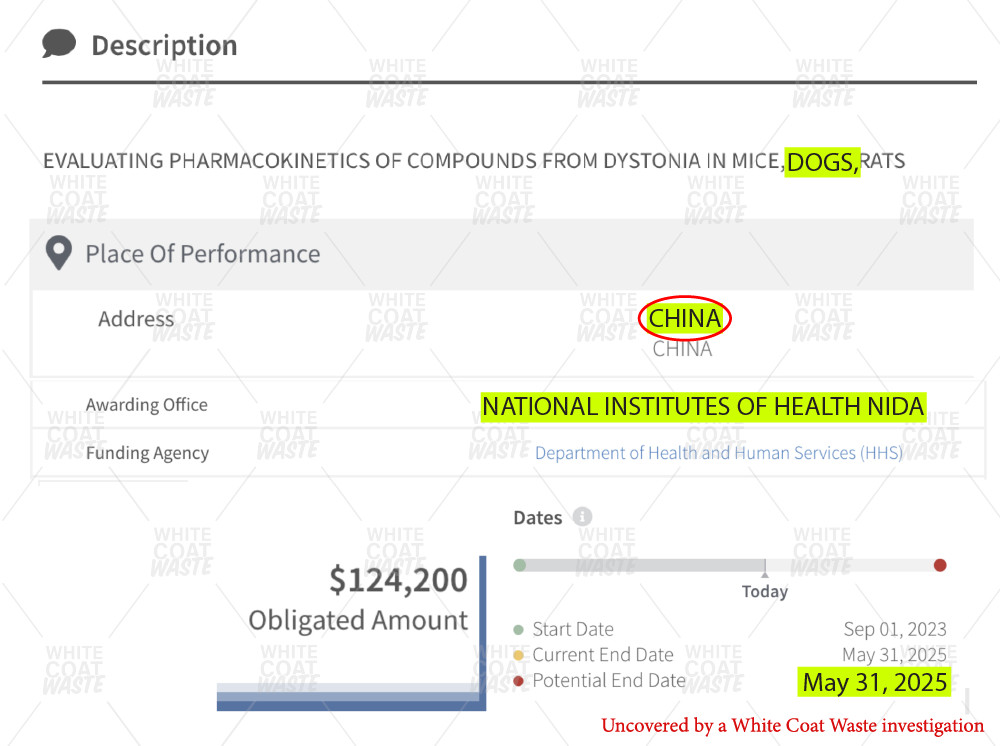Click the yellow Current End Date legend dot
Screen dimensions: 1000x746
tap(518, 655)
